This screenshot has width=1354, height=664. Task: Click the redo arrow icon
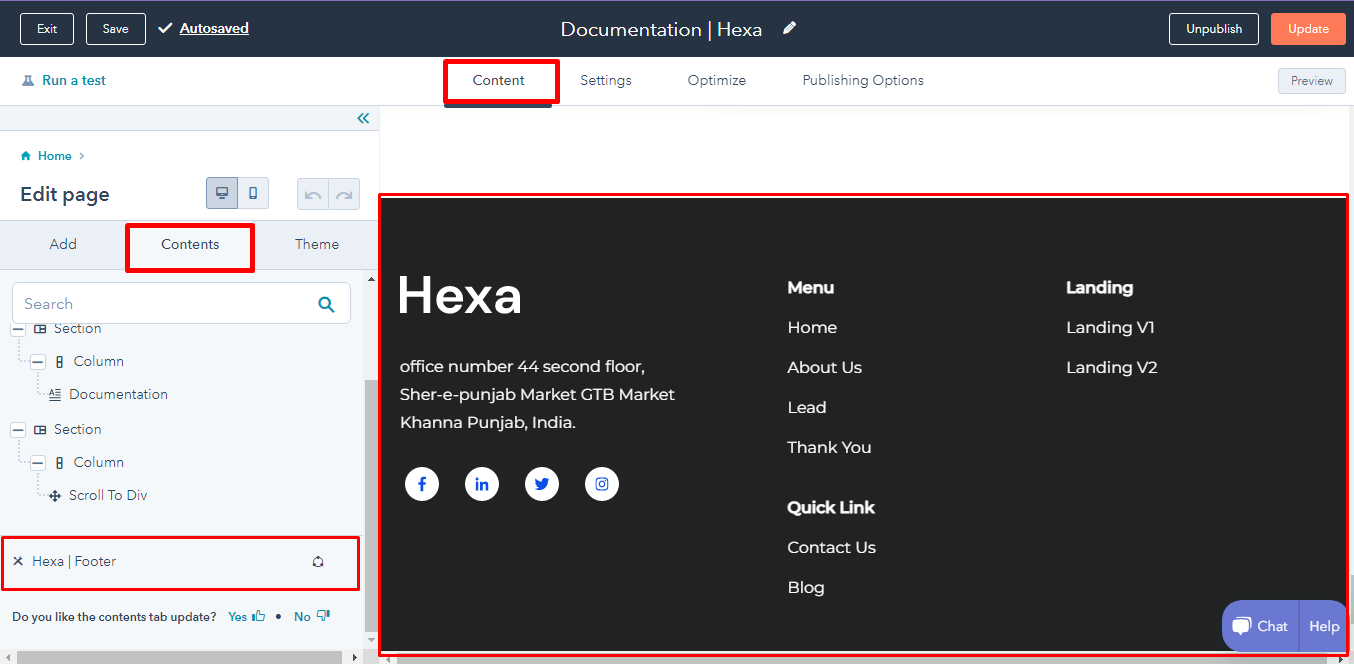[x=344, y=195]
